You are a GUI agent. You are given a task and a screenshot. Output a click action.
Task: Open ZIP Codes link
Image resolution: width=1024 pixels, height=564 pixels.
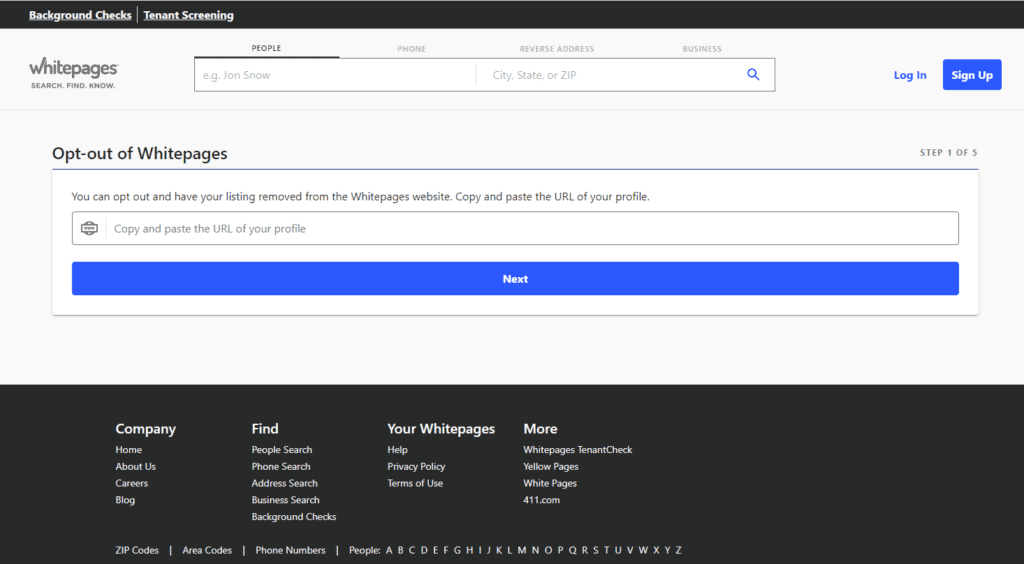137,550
